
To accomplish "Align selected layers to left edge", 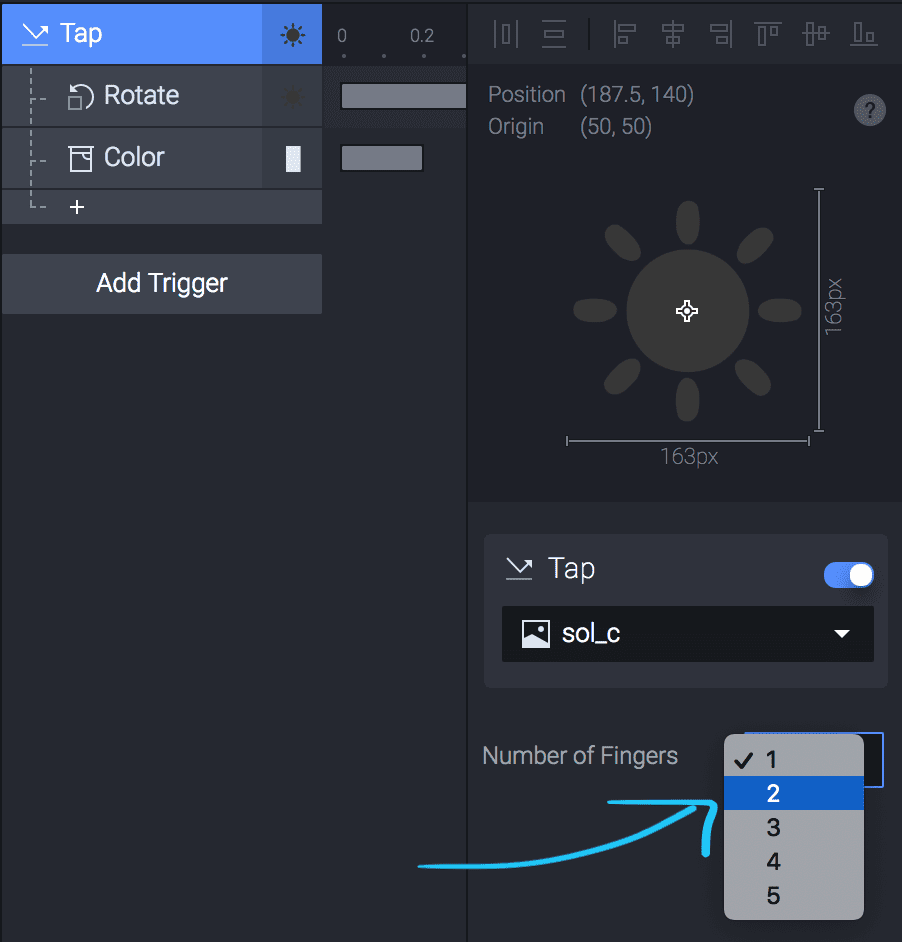I will click(x=624, y=34).
